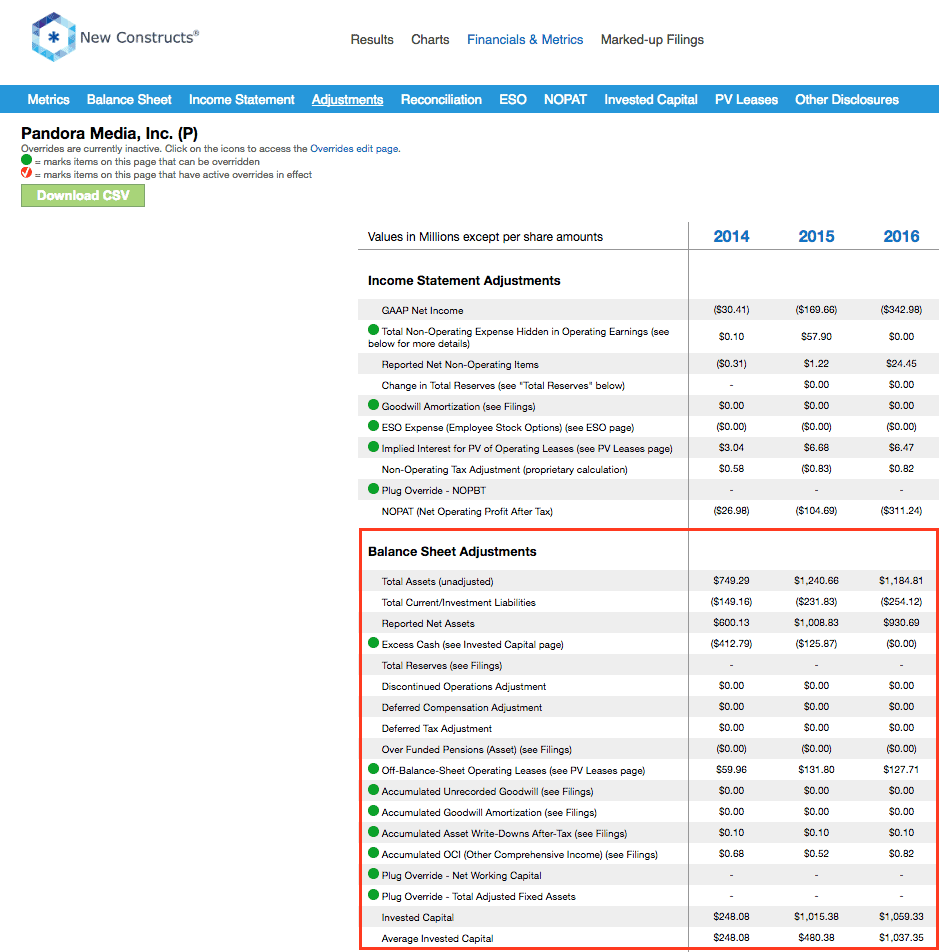Open override icon for ESO Expense row
Viewport: 939px width, 952px height.
[x=373, y=426]
